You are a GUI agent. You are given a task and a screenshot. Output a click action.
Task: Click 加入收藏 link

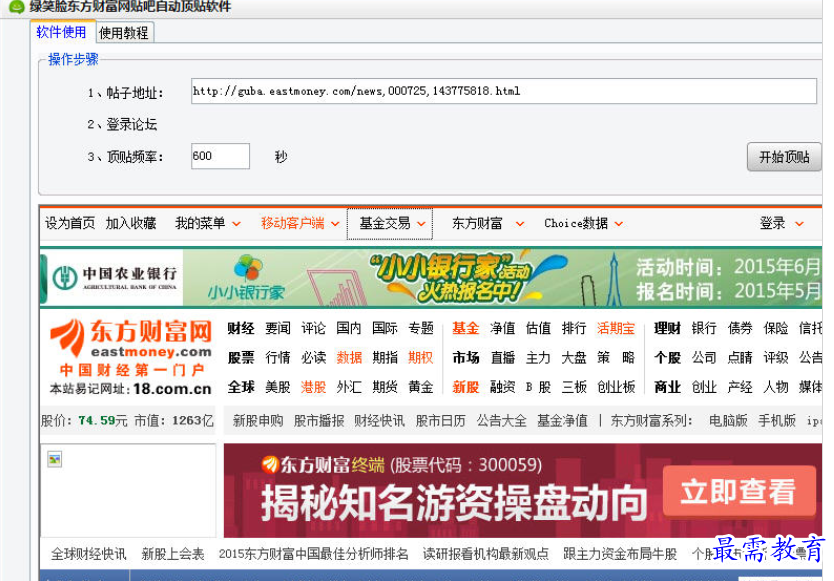[x=131, y=223]
